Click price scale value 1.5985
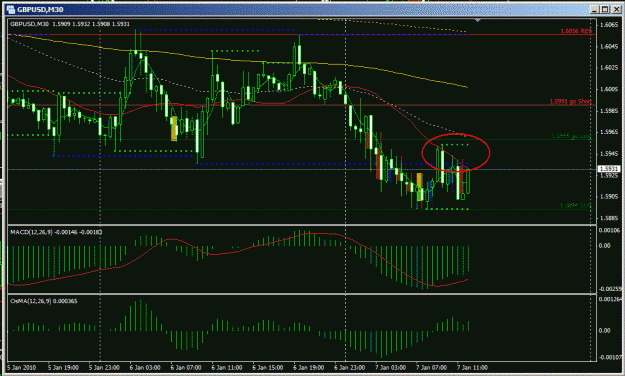Screen dimensions: 625x376 (x=609, y=110)
